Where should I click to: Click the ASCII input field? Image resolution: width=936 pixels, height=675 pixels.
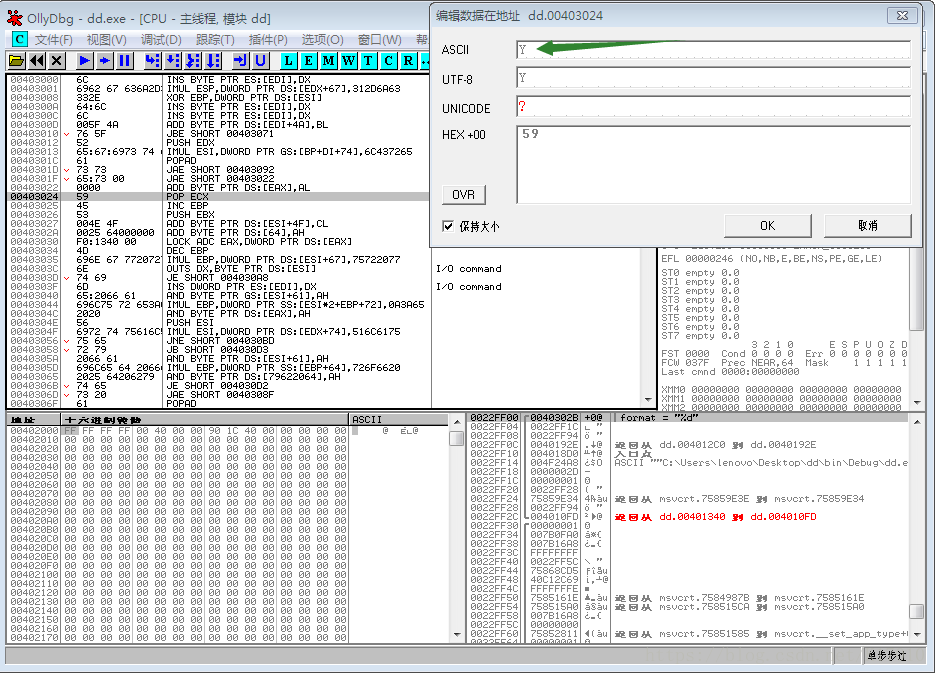(713, 50)
